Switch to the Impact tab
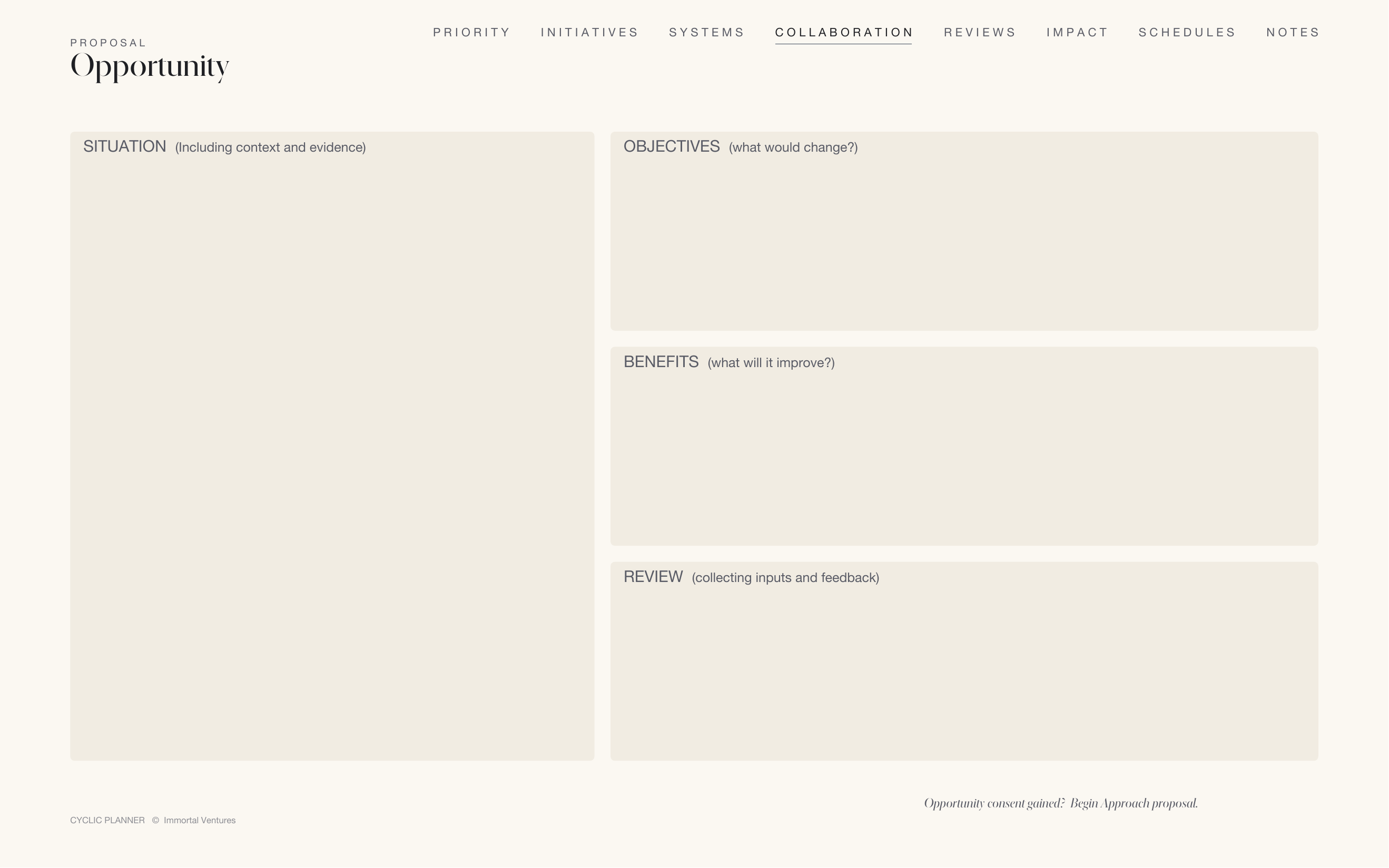Screen dimensions: 1389x868 (1077, 32)
